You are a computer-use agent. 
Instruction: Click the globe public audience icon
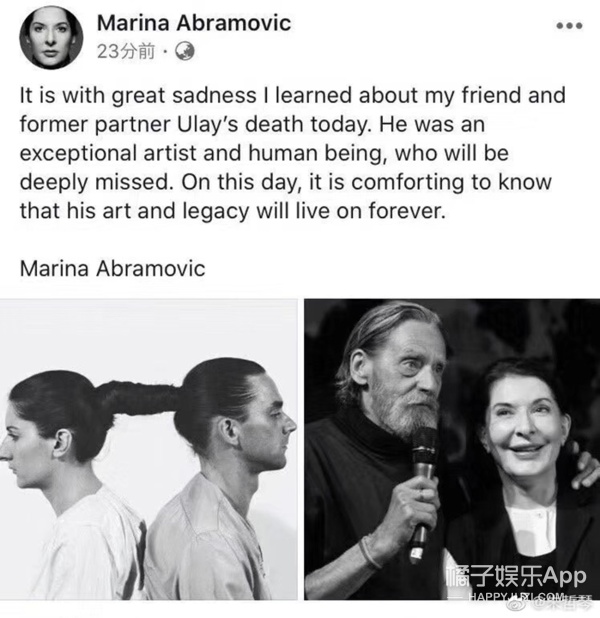[184, 51]
